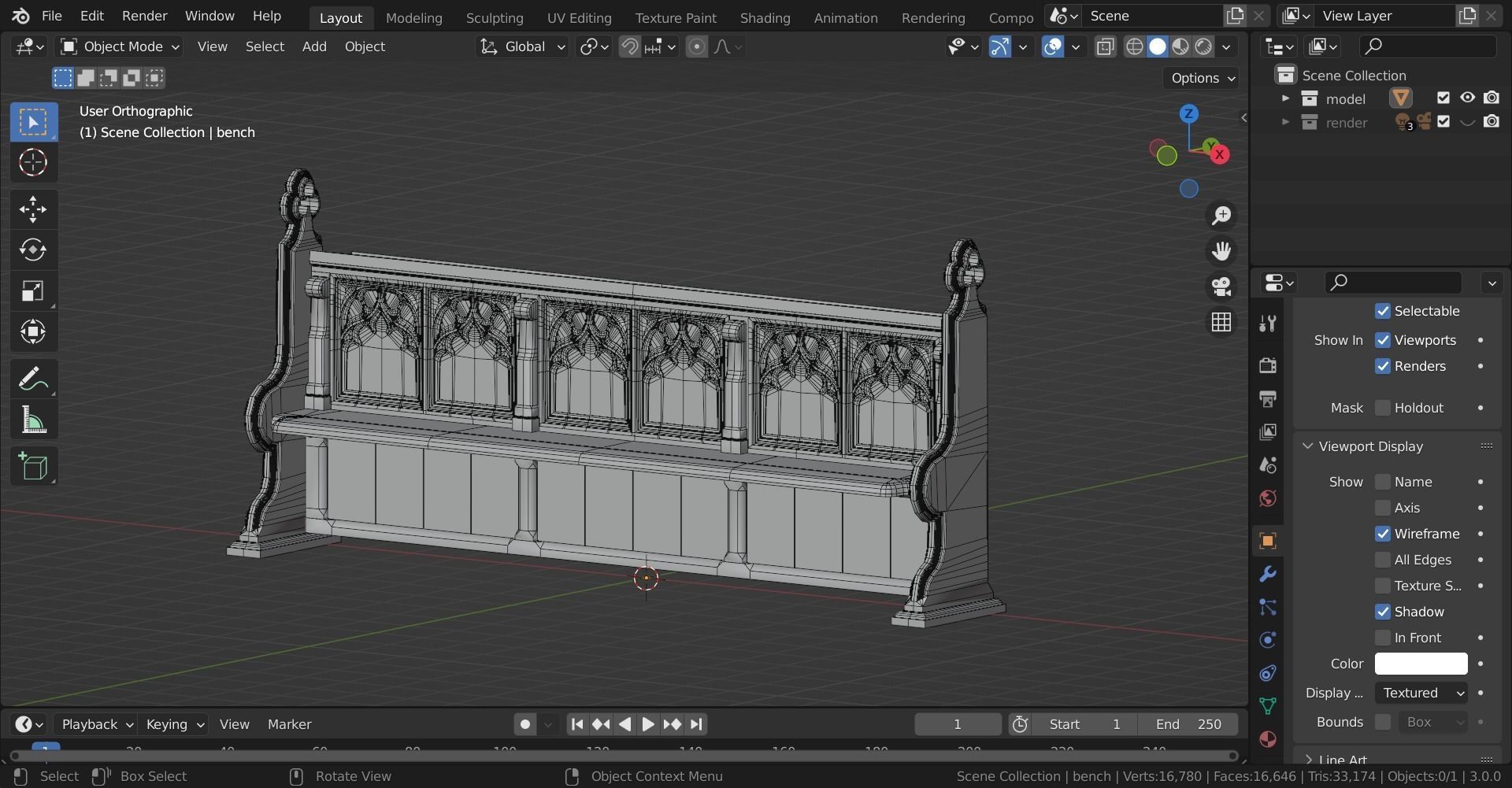Open the Render properties tab
Viewport: 1512px width, 788px height.
1267,365
